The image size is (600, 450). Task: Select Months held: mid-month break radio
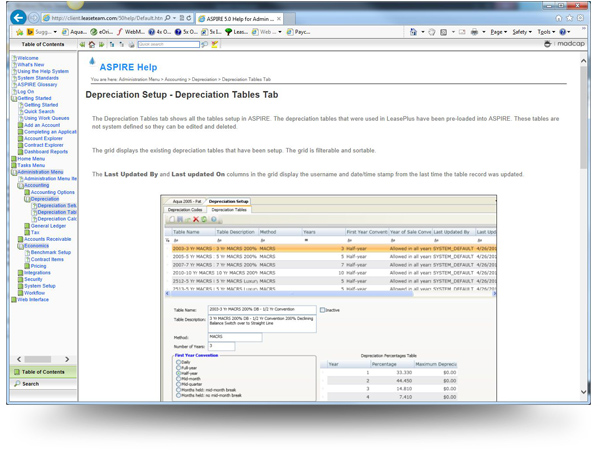coord(178,390)
